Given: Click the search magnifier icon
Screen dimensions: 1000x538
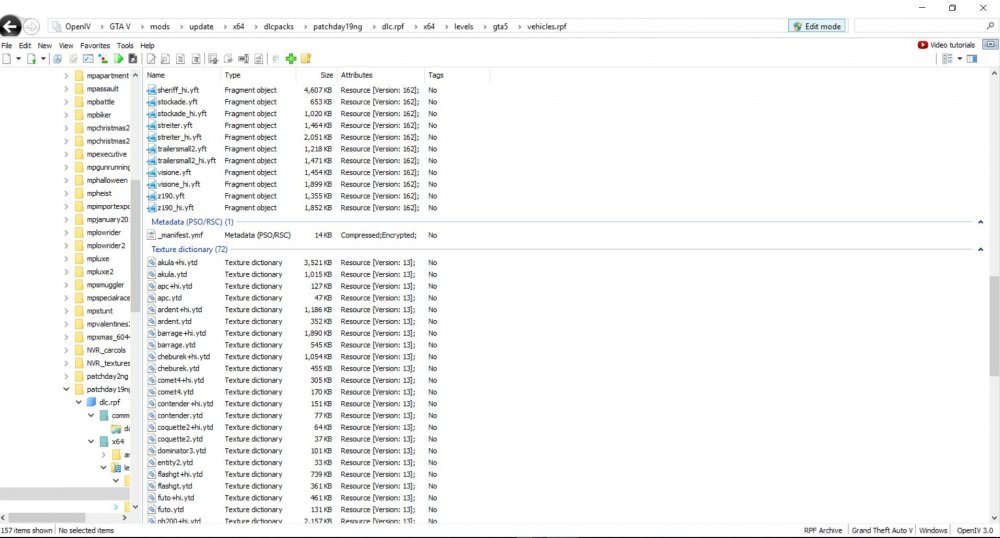Looking at the screenshot, I should [990, 26].
